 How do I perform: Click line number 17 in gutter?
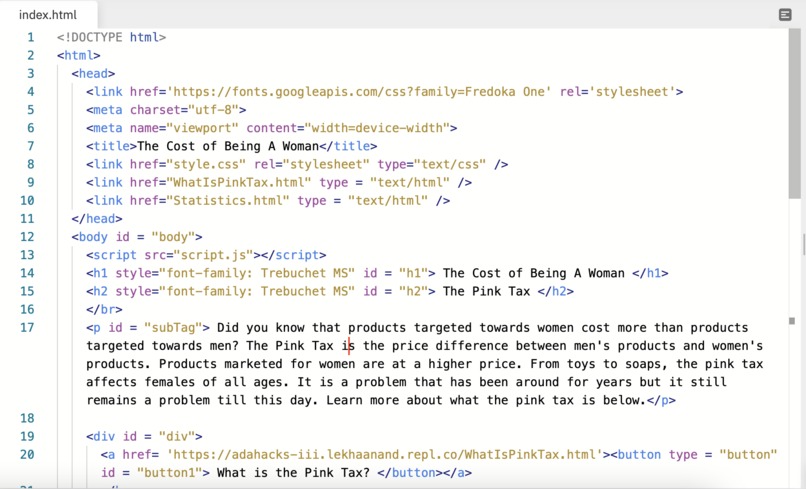click(27, 328)
